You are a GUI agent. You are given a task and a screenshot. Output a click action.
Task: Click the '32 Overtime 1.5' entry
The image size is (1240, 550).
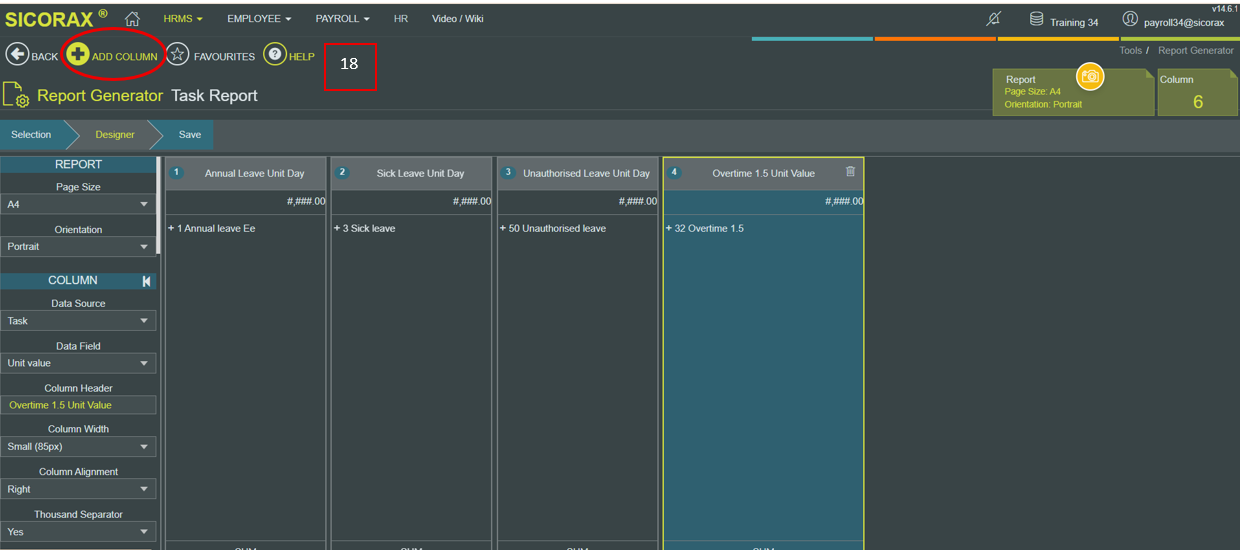point(705,228)
